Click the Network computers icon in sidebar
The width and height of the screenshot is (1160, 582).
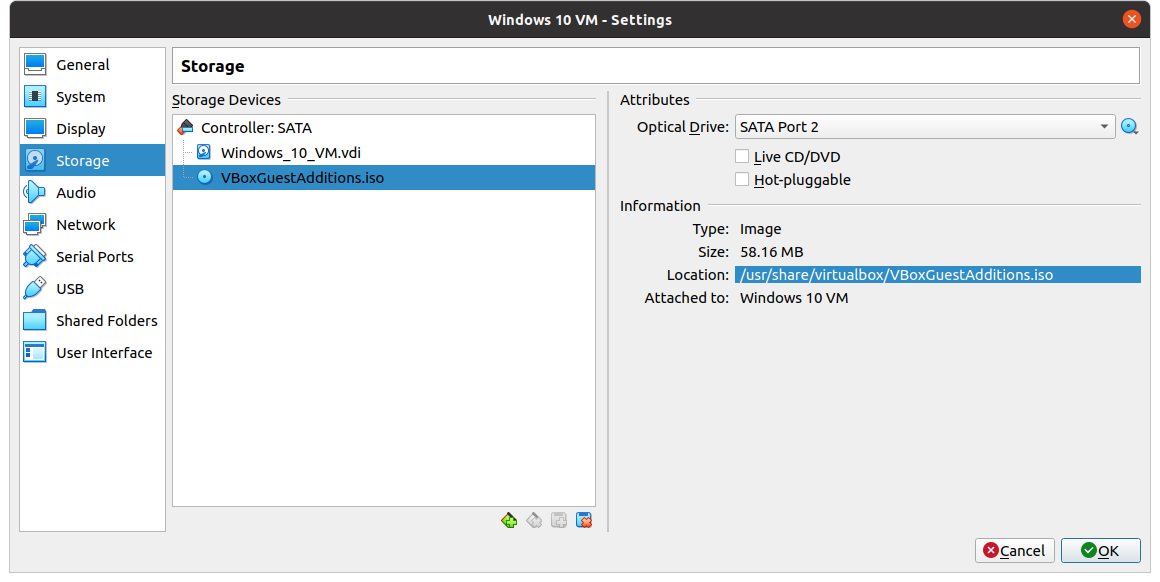tap(35, 225)
